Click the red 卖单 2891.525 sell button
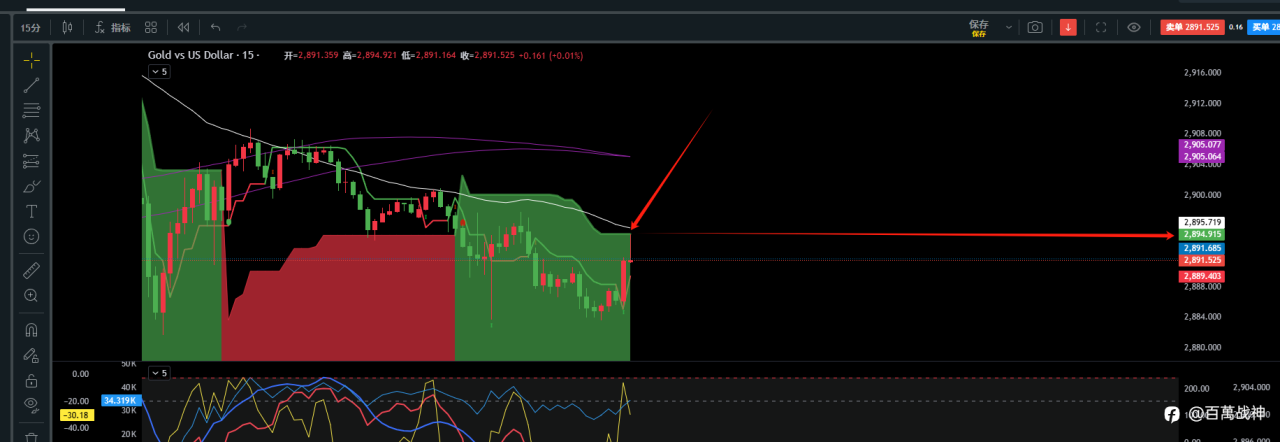Viewport: 1280px width, 442px height. pos(1190,27)
